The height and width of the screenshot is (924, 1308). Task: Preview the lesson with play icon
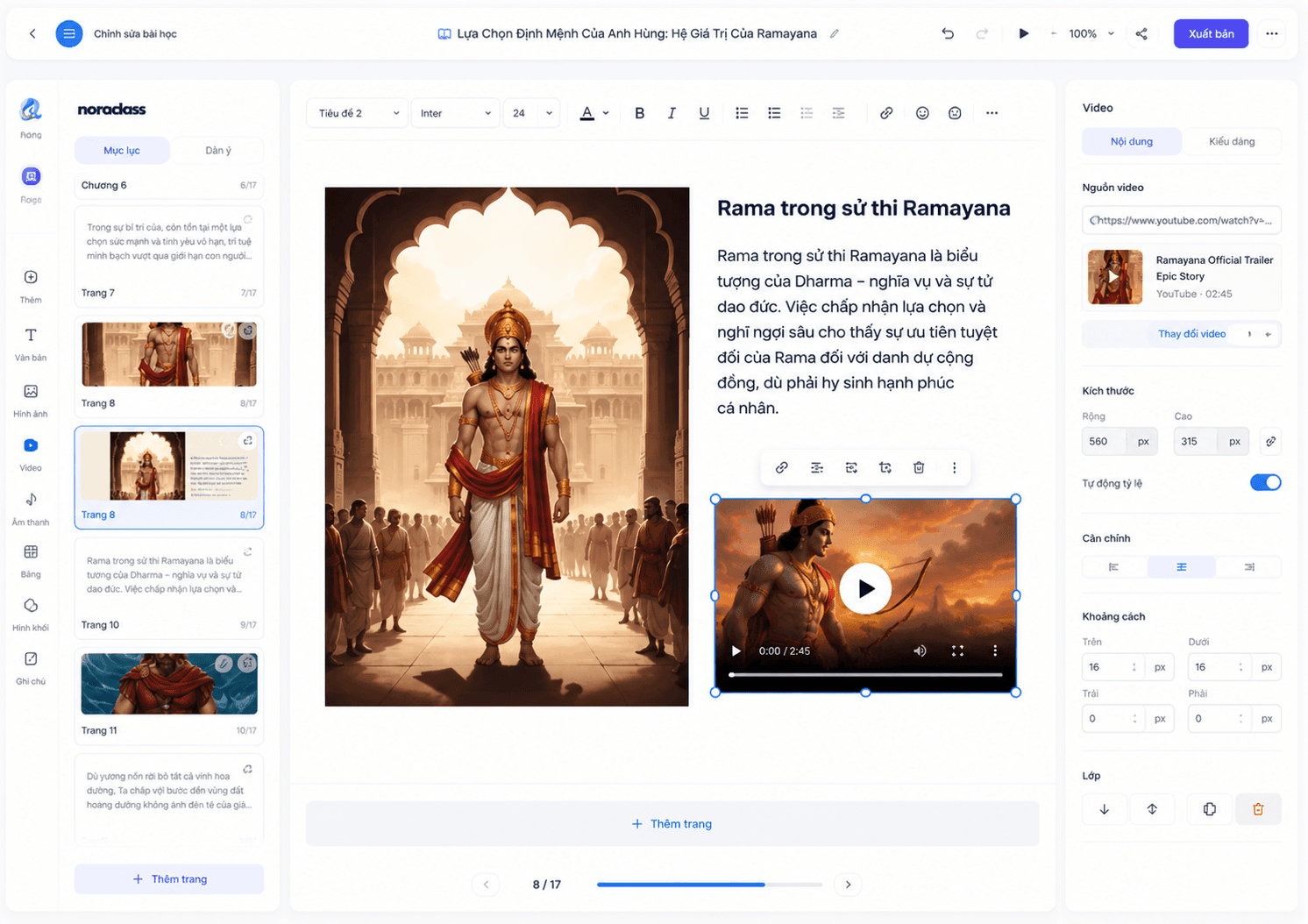click(1023, 33)
